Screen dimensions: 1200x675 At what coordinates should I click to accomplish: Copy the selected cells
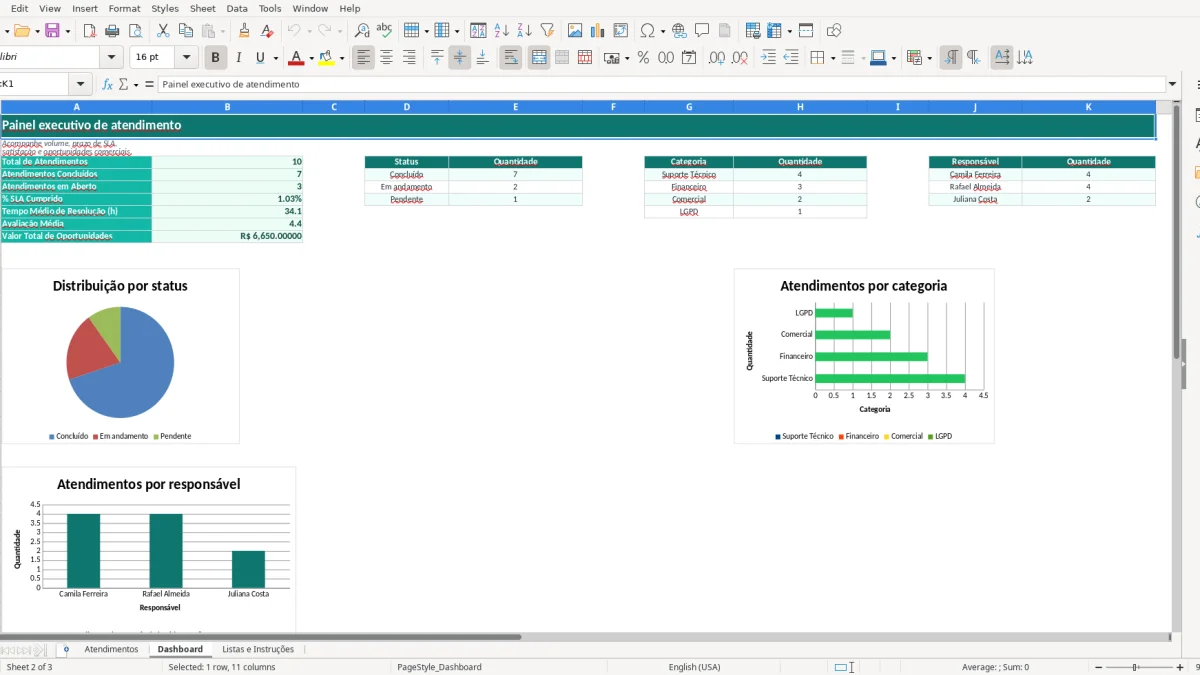(185, 31)
